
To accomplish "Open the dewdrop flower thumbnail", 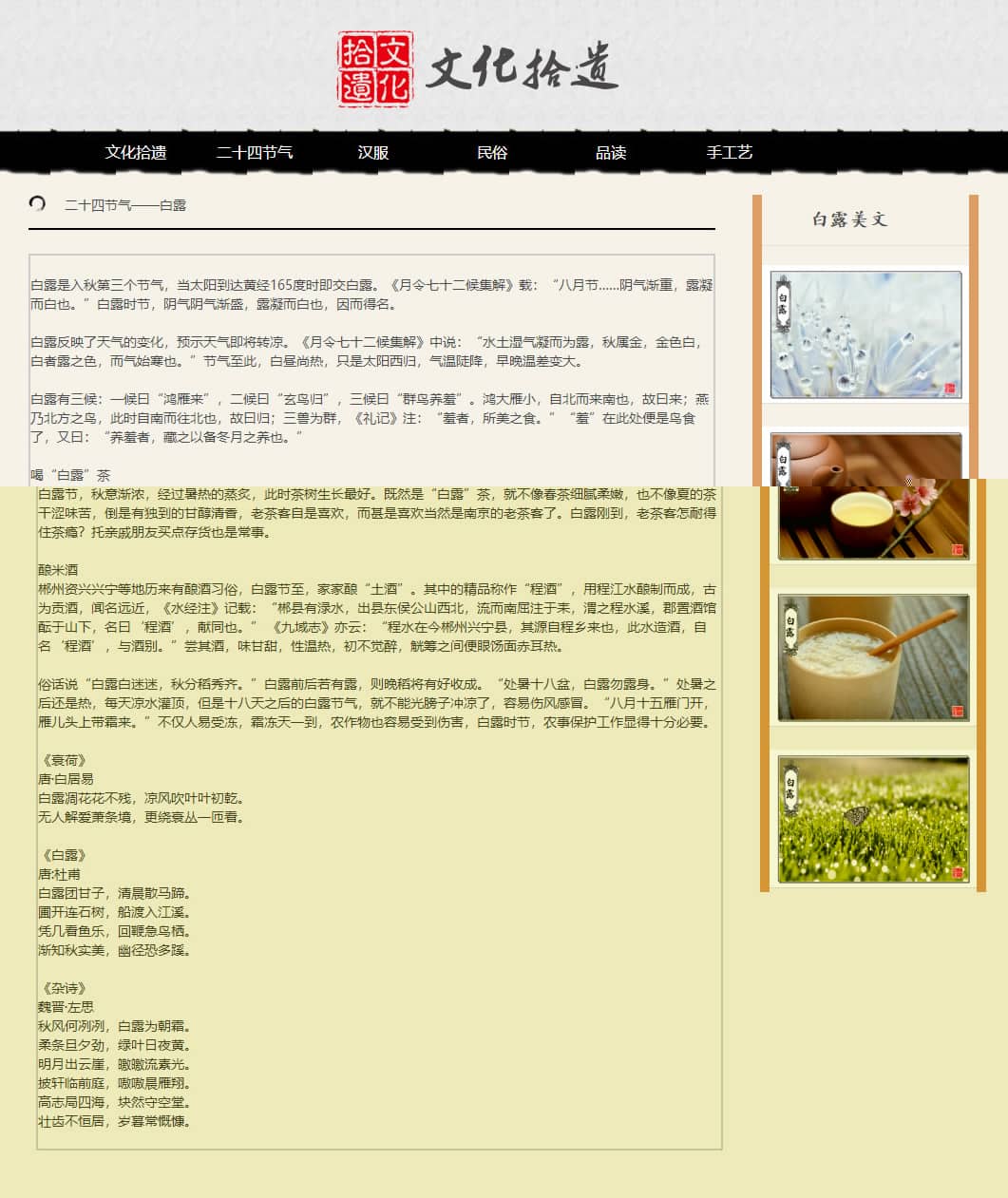I will [865, 334].
